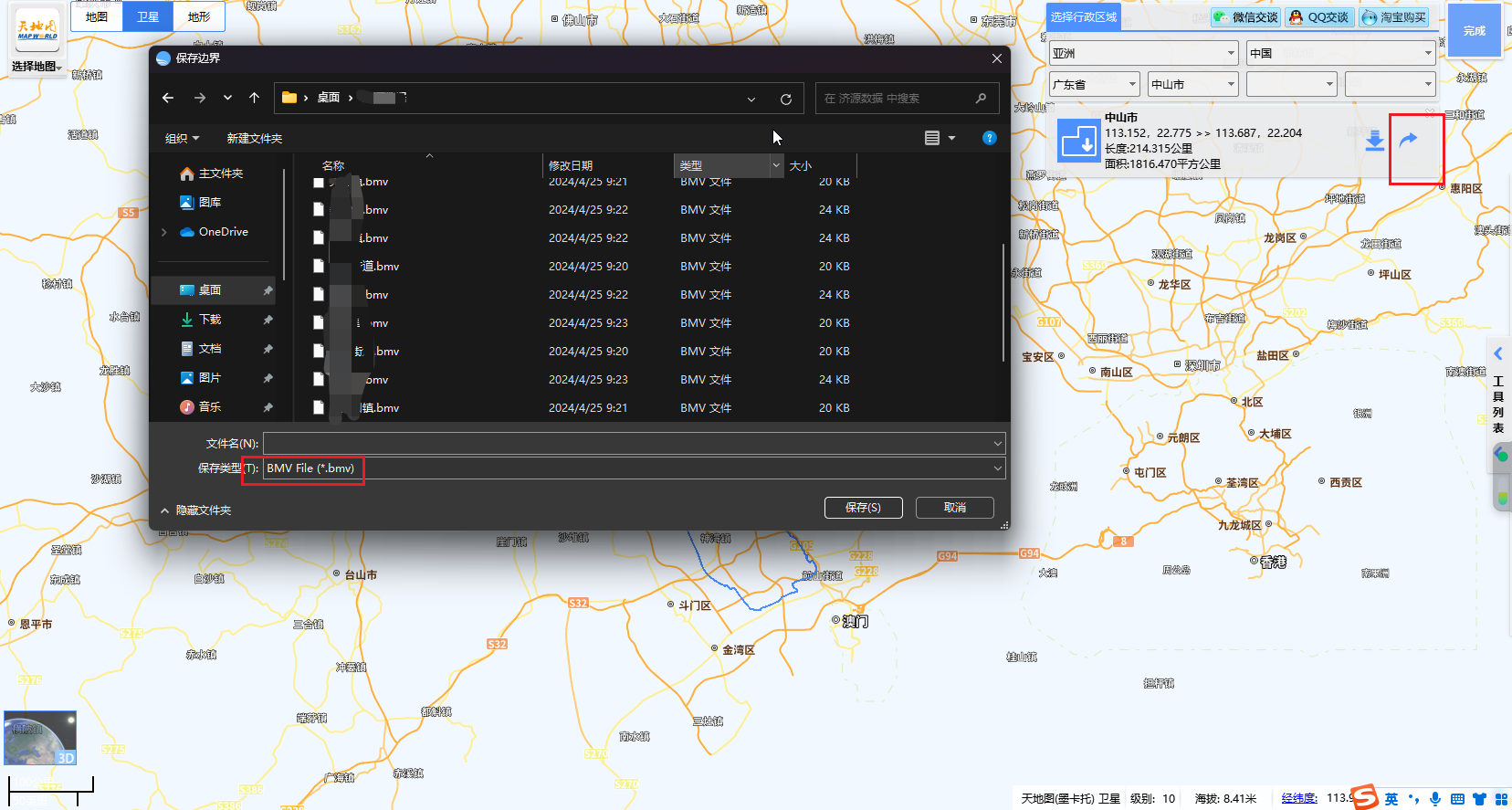Image resolution: width=1512 pixels, height=810 pixels.
Task: Click the IME microphone icon
Action: point(1435,799)
